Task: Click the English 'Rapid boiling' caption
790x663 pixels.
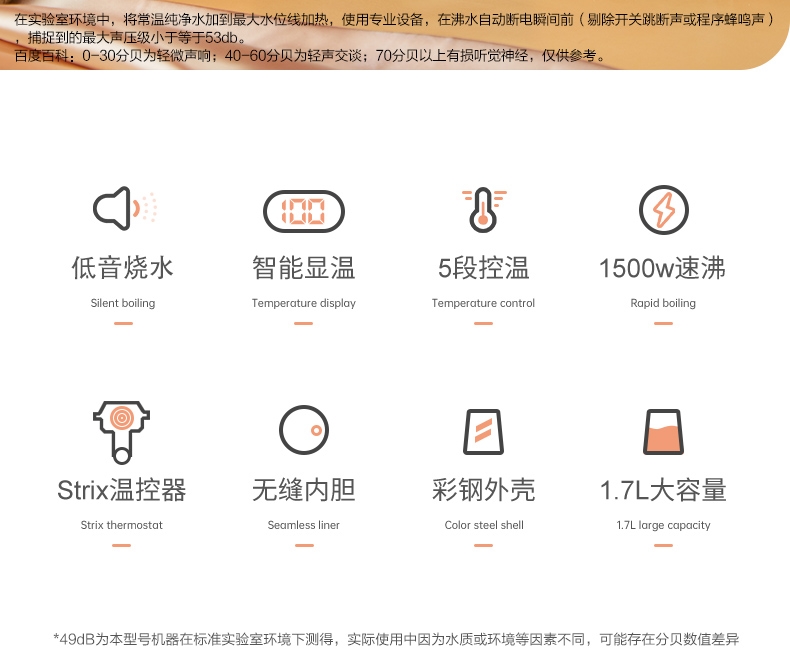Action: point(663,303)
